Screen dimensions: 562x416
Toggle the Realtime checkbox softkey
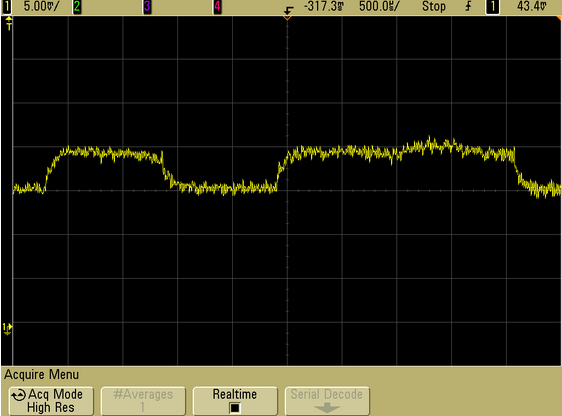click(x=235, y=401)
